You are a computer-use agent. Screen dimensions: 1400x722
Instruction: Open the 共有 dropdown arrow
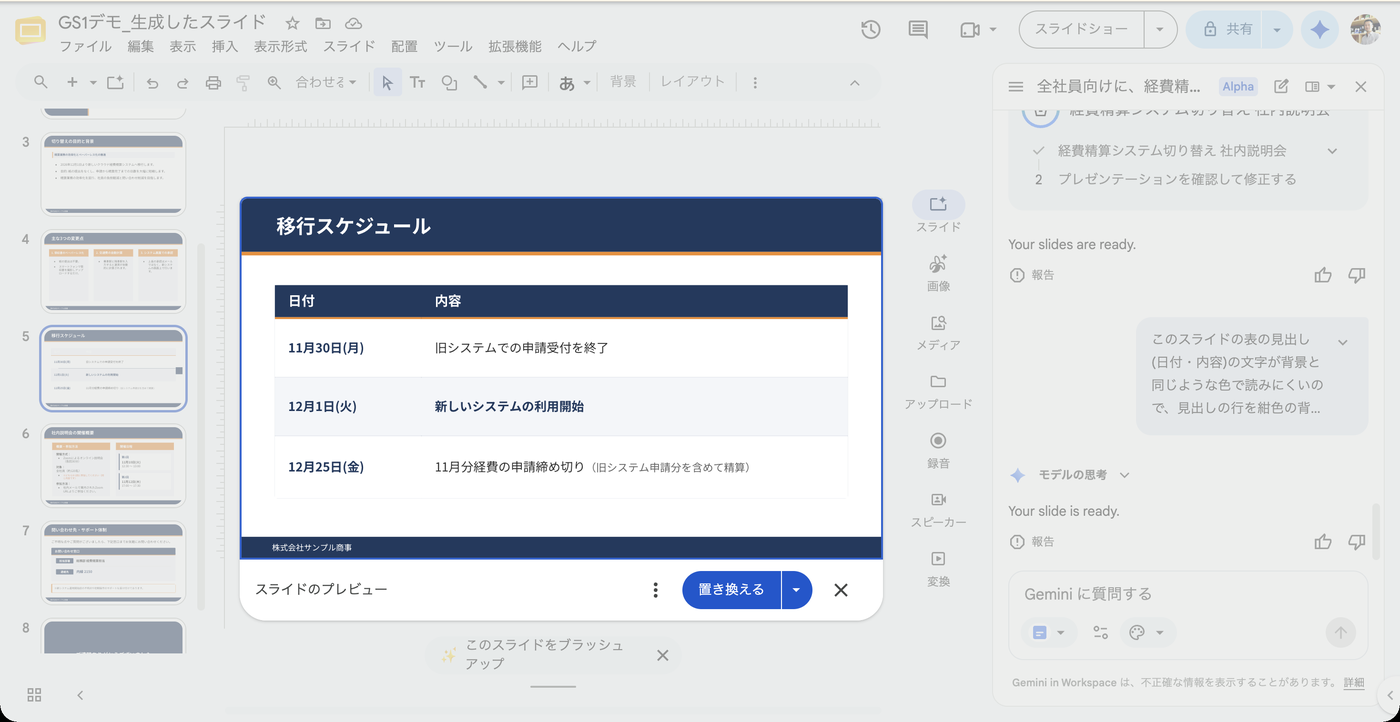coord(1277,30)
